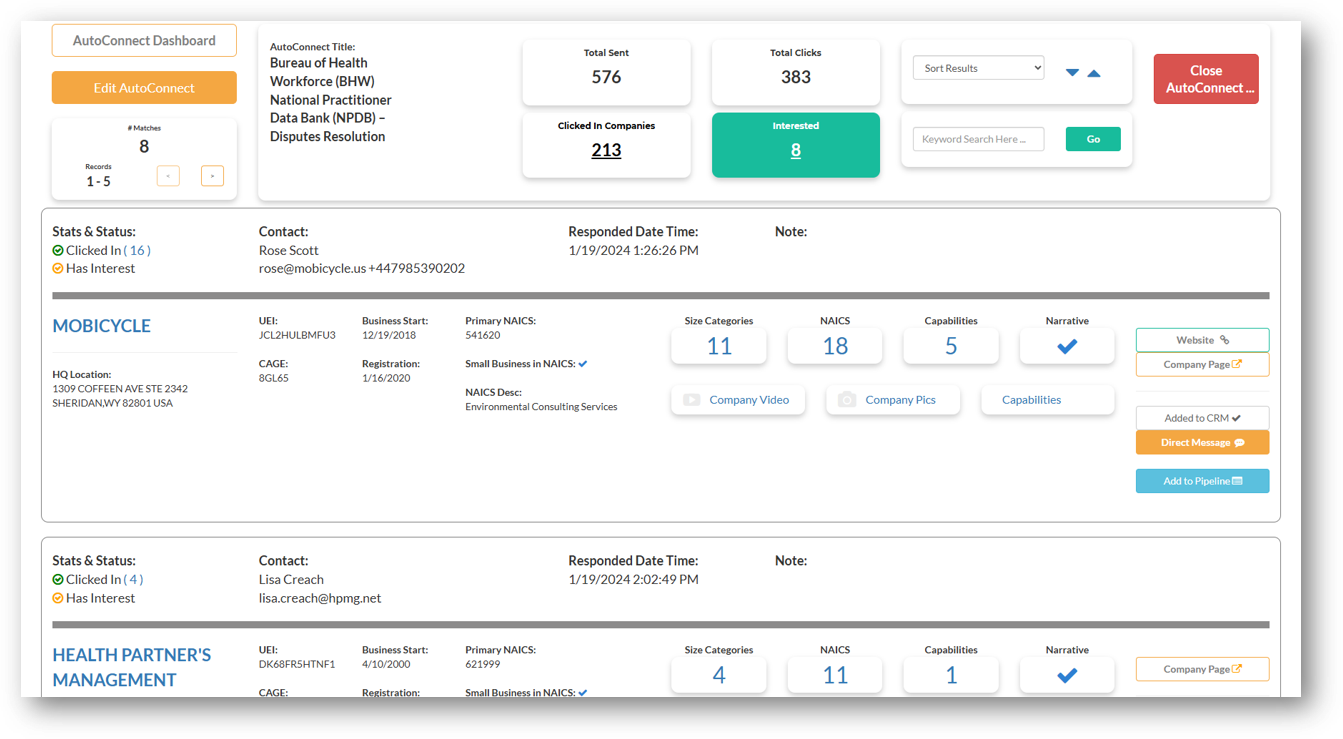Go to previous records page arrow
Screen dimensions: 1343x739
coord(168,176)
